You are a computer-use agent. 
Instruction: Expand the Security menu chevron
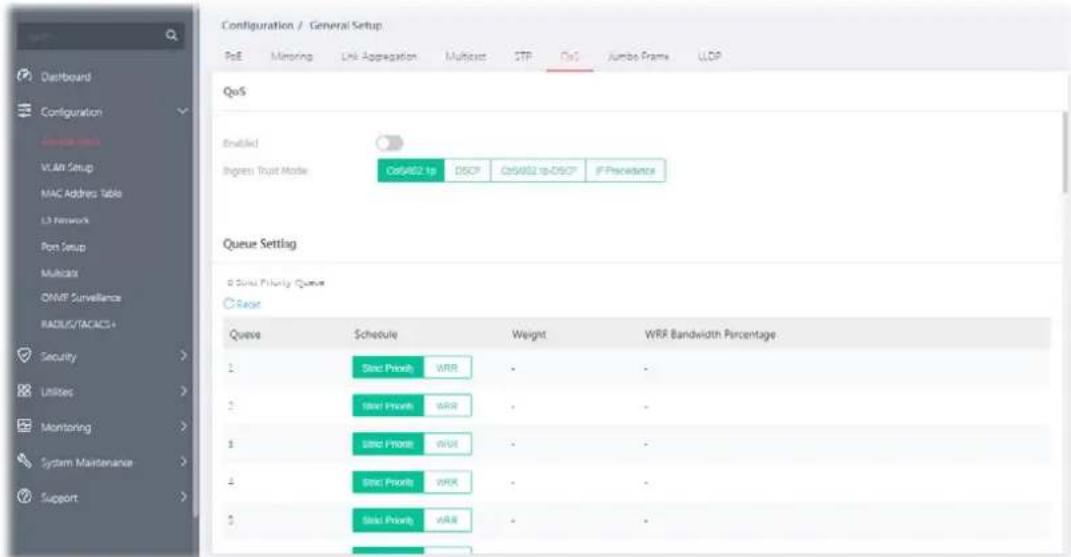click(183, 355)
